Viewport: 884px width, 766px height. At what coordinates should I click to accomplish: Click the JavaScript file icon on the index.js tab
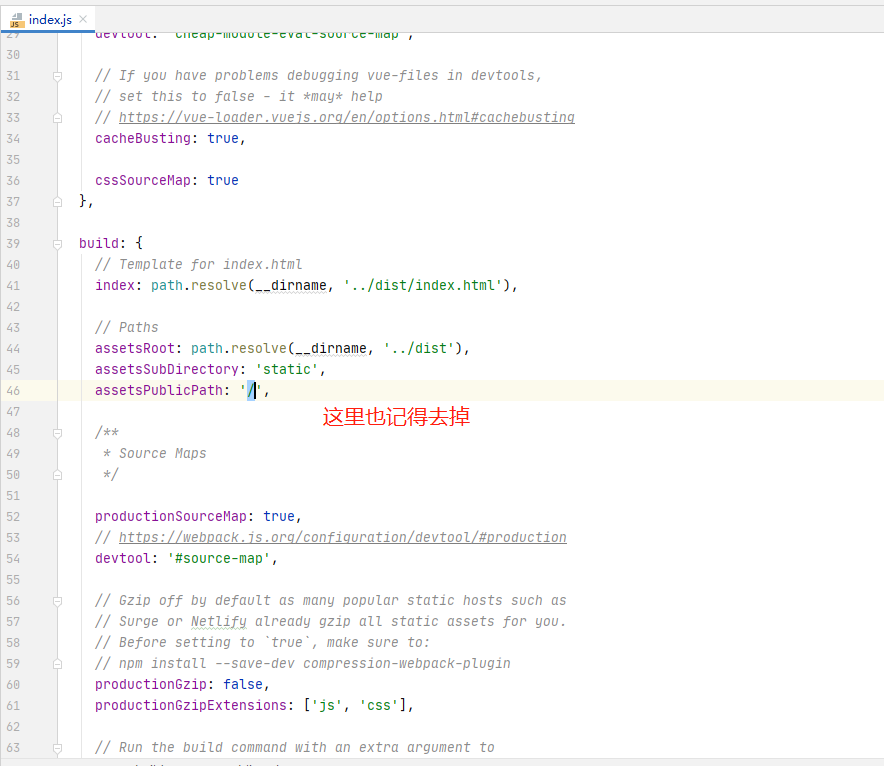pyautogui.click(x=16, y=18)
